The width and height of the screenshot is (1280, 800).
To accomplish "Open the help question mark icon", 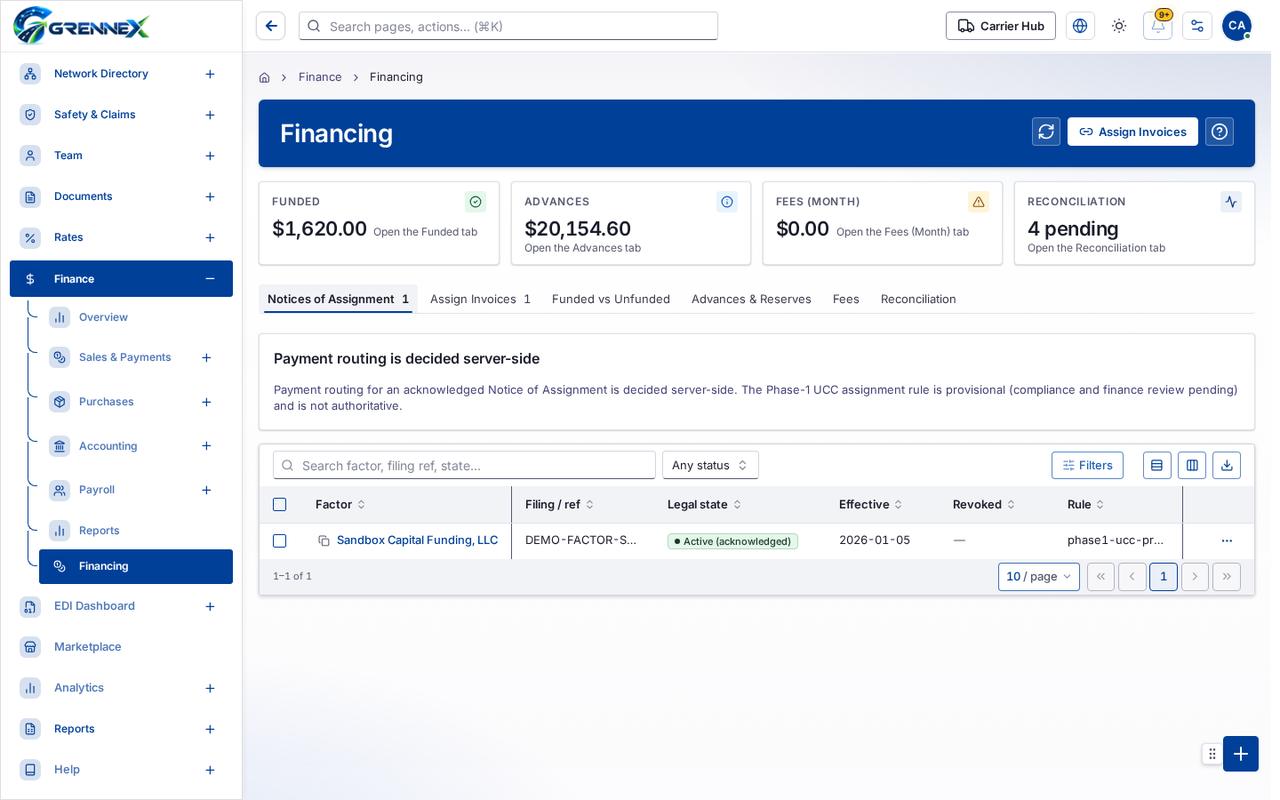I will (x=1219, y=132).
